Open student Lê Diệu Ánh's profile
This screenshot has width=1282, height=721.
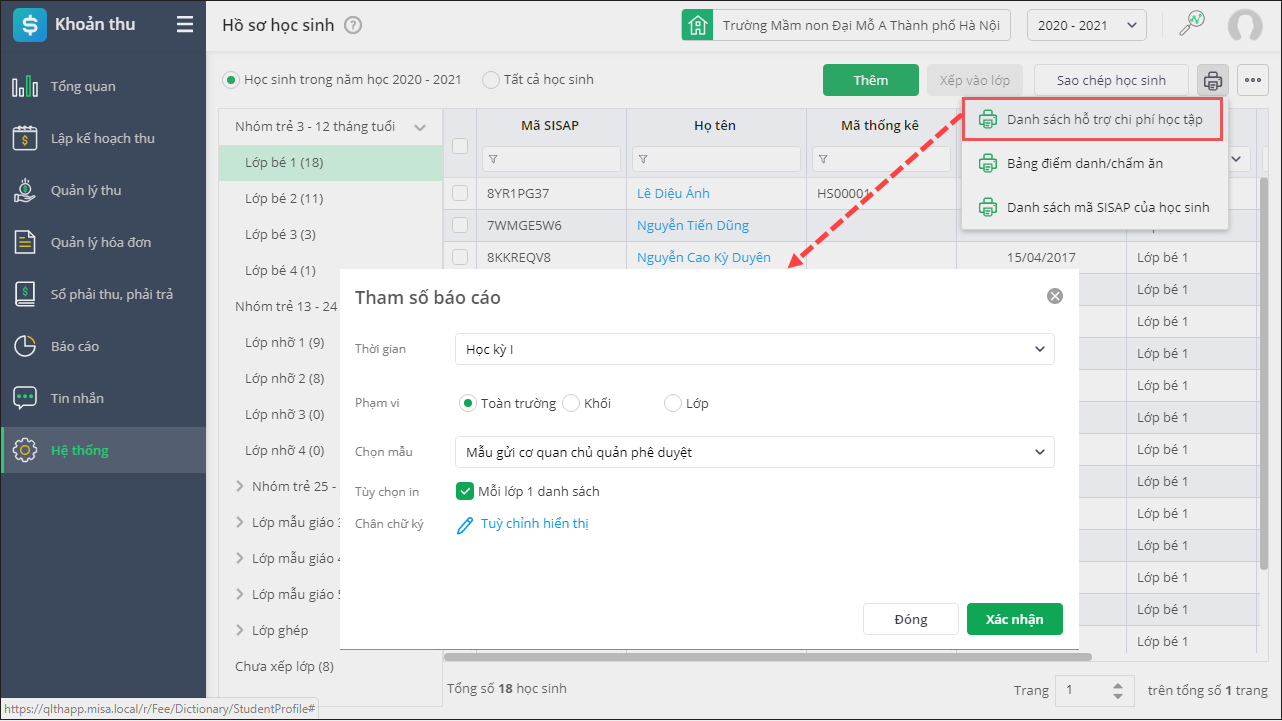[x=673, y=193]
